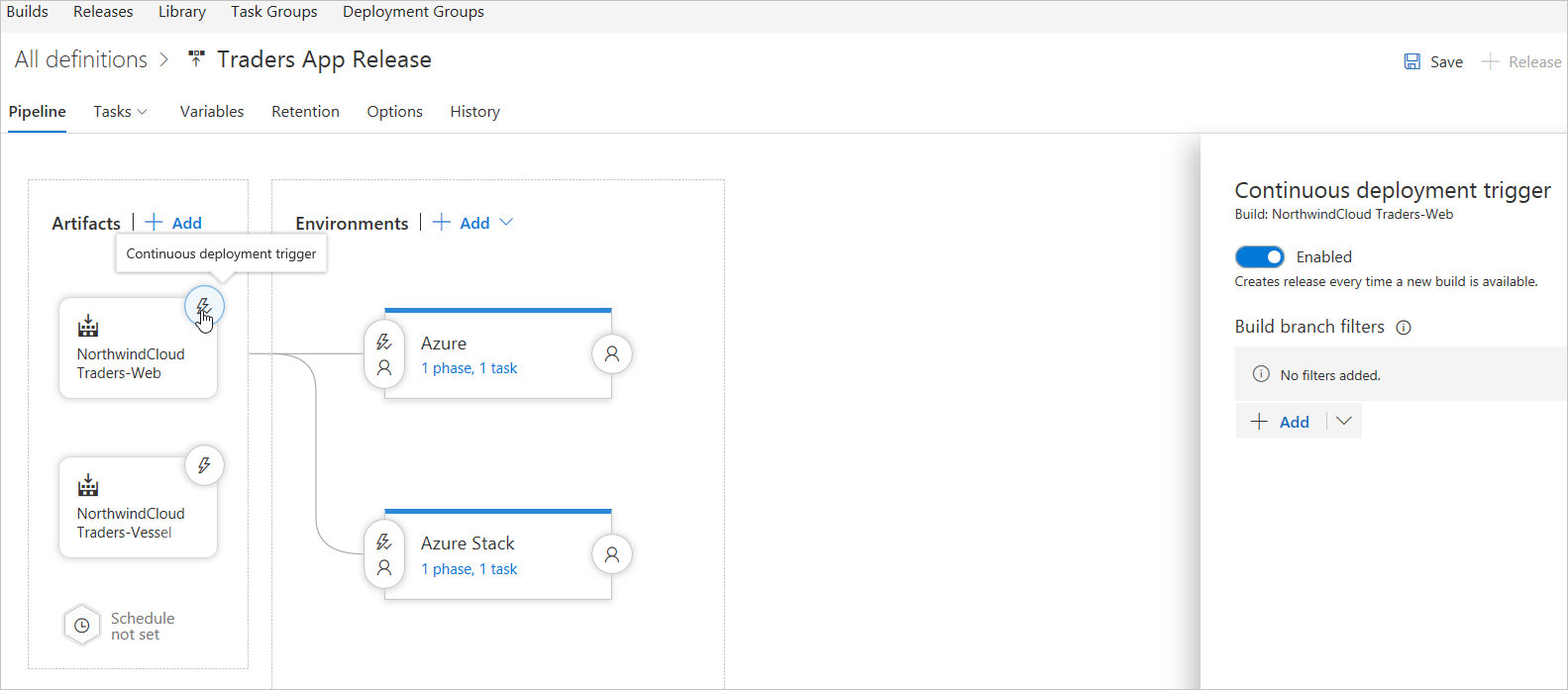Viewport: 1568px width, 690px height.
Task: Disable the continuous deployment trigger toggle
Action: tap(1260, 256)
